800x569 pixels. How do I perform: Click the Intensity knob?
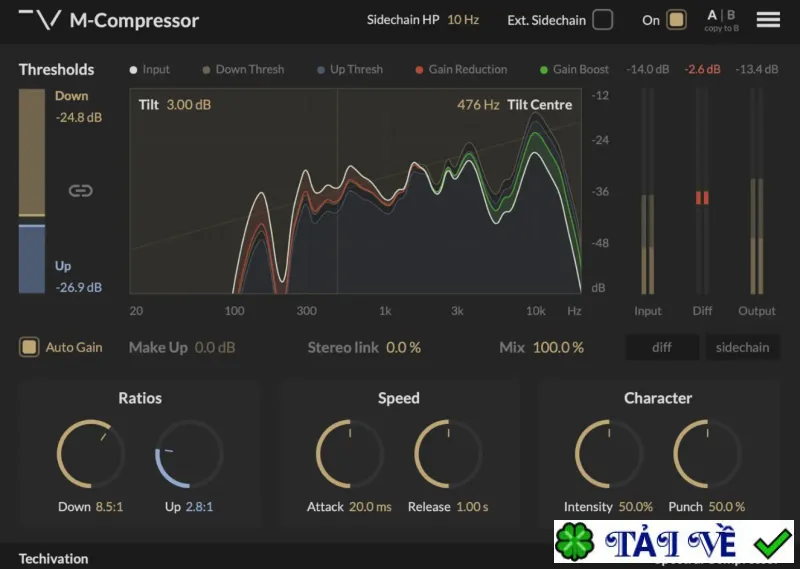[x=609, y=454]
